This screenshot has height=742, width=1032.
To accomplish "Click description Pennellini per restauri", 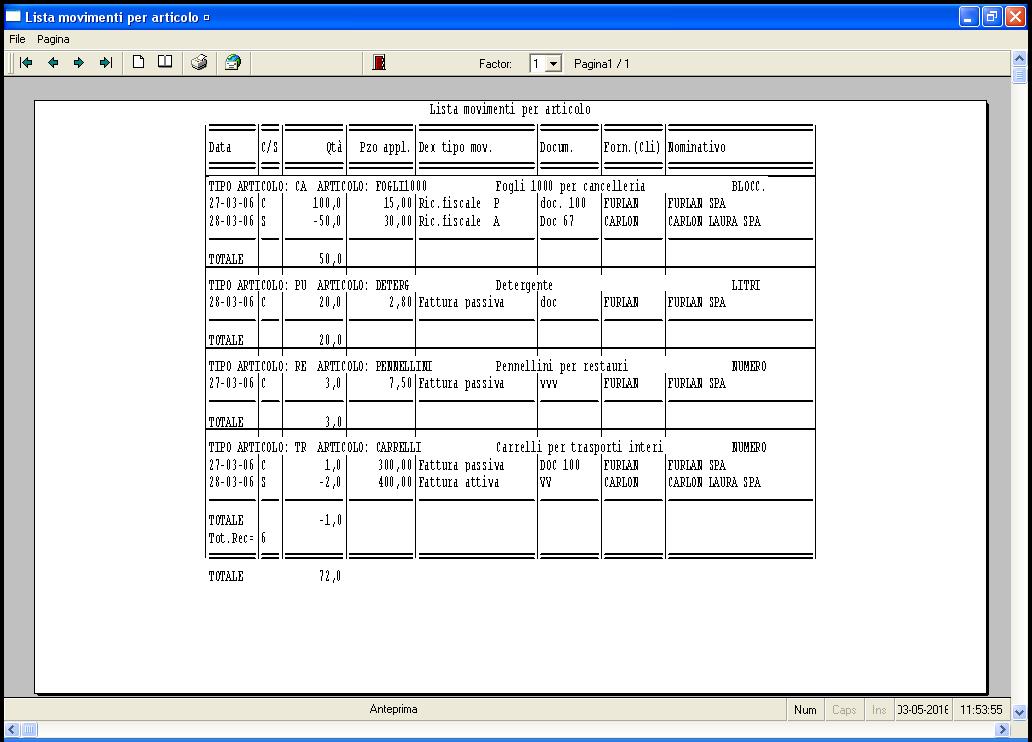I will (561, 366).
